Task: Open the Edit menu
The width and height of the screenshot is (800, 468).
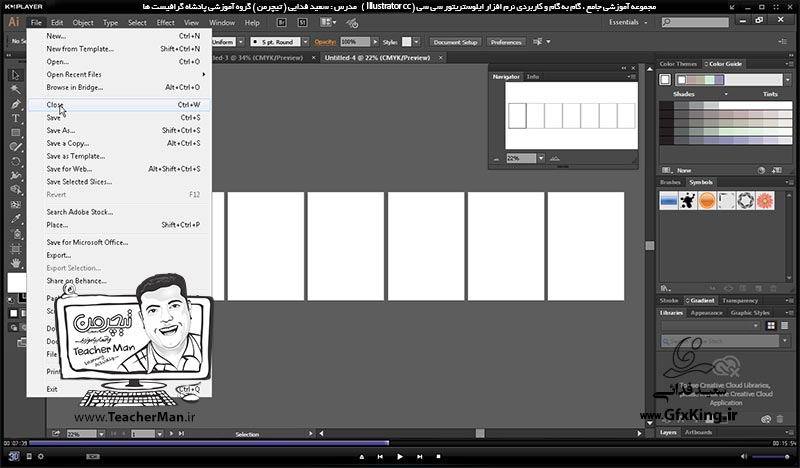Action: pos(57,22)
